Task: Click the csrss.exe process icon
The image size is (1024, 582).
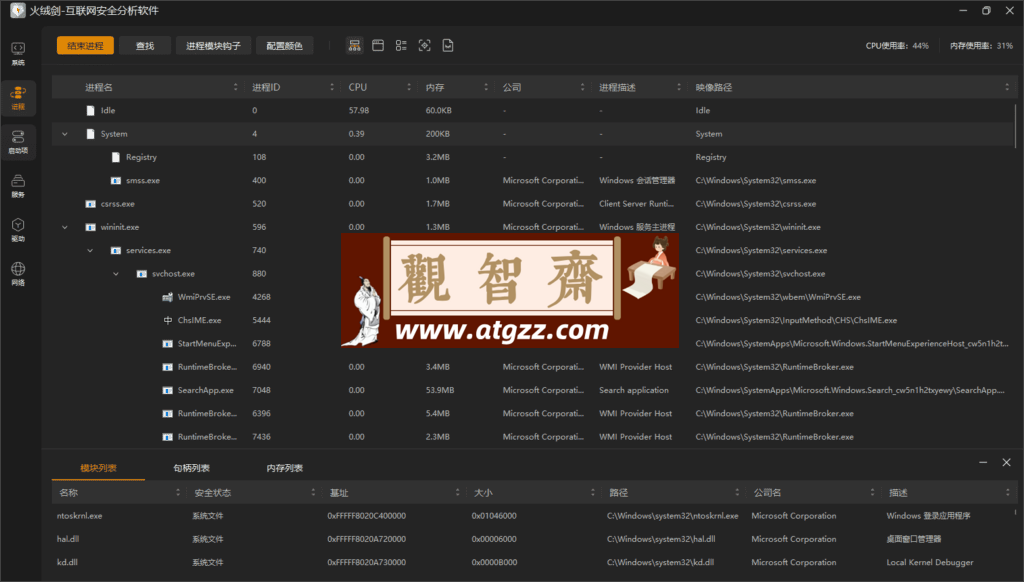Action: [x=90, y=204]
